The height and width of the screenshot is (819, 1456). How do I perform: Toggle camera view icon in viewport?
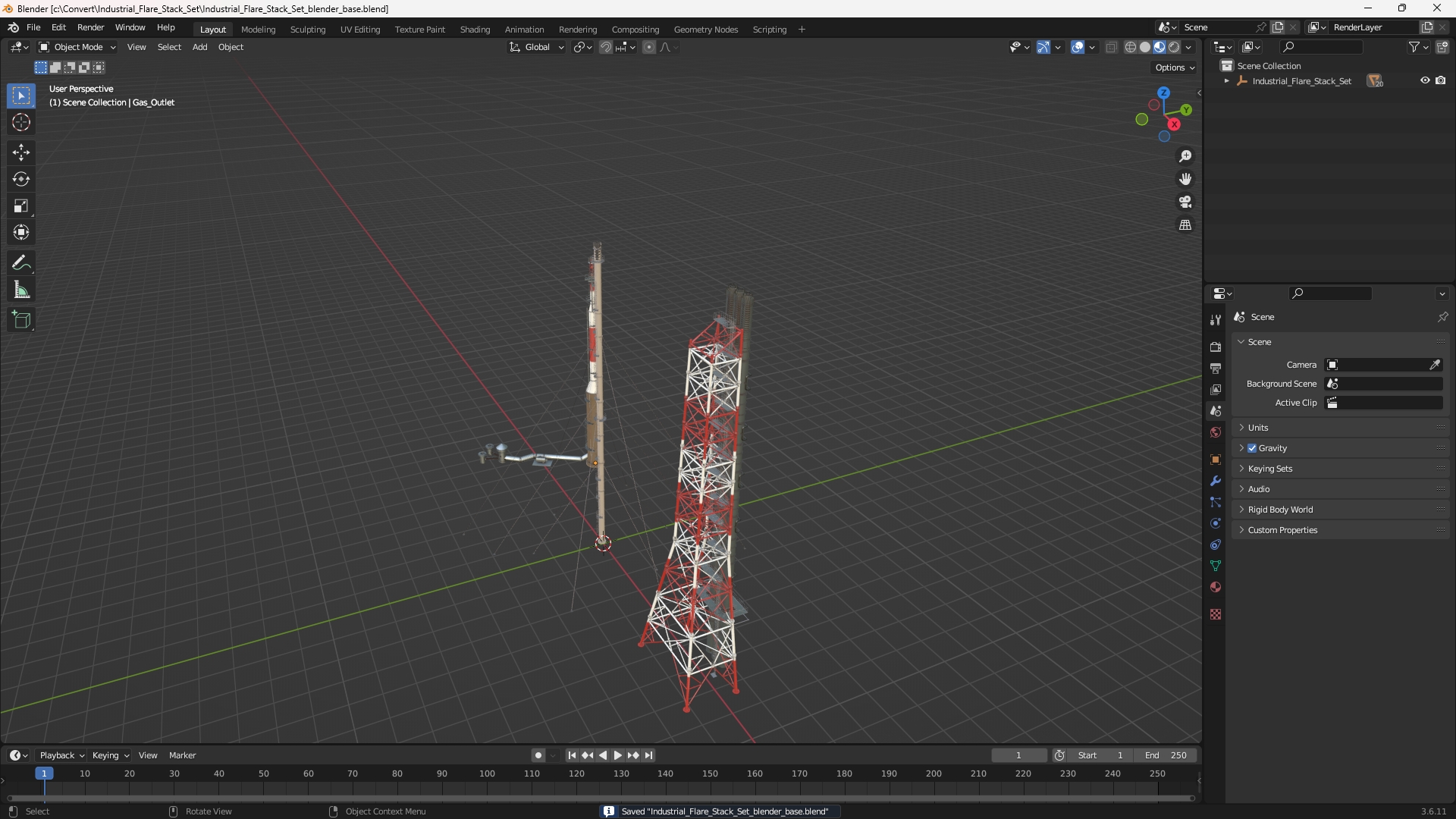(x=1185, y=202)
